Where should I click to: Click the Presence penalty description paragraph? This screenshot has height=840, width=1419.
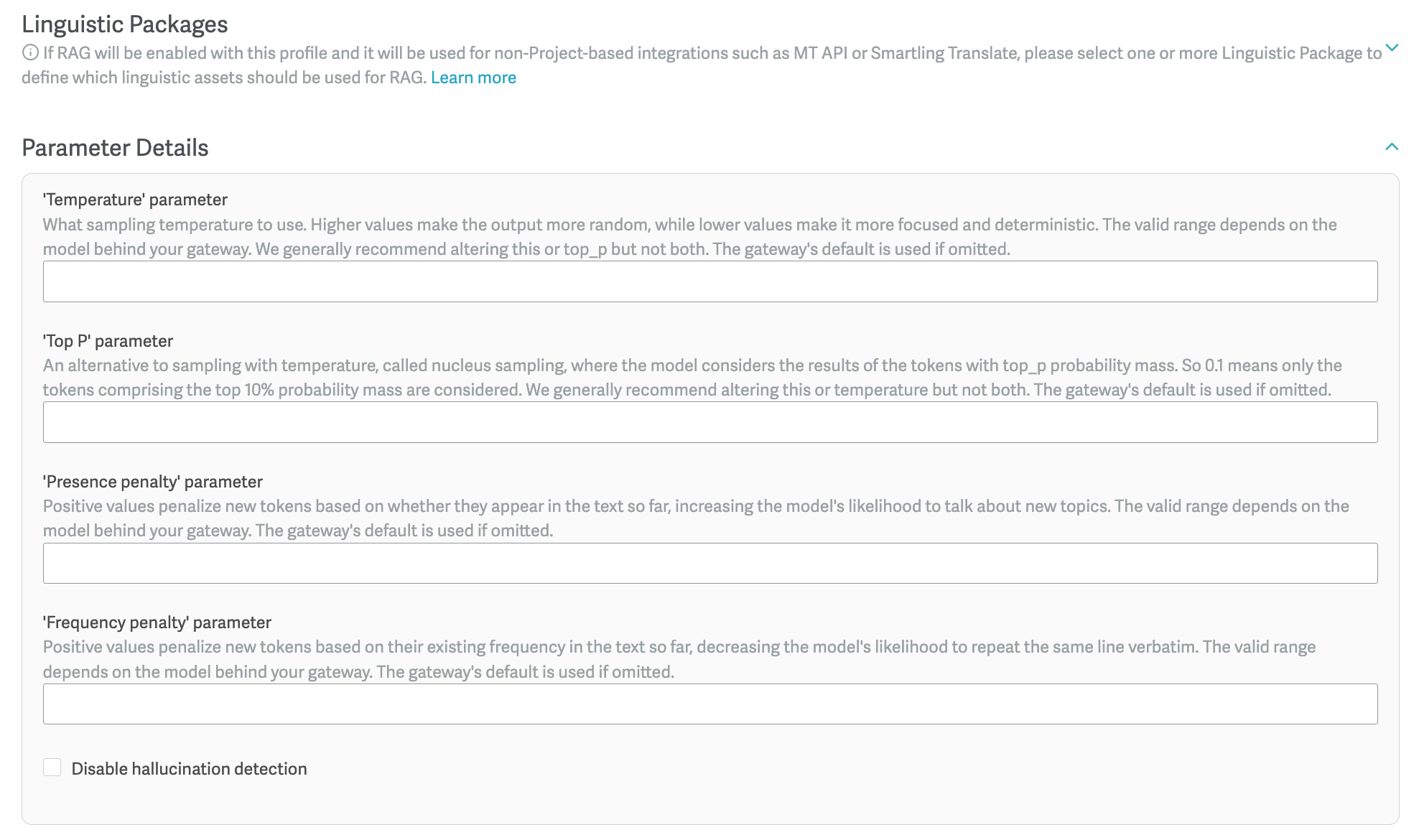[x=696, y=518]
